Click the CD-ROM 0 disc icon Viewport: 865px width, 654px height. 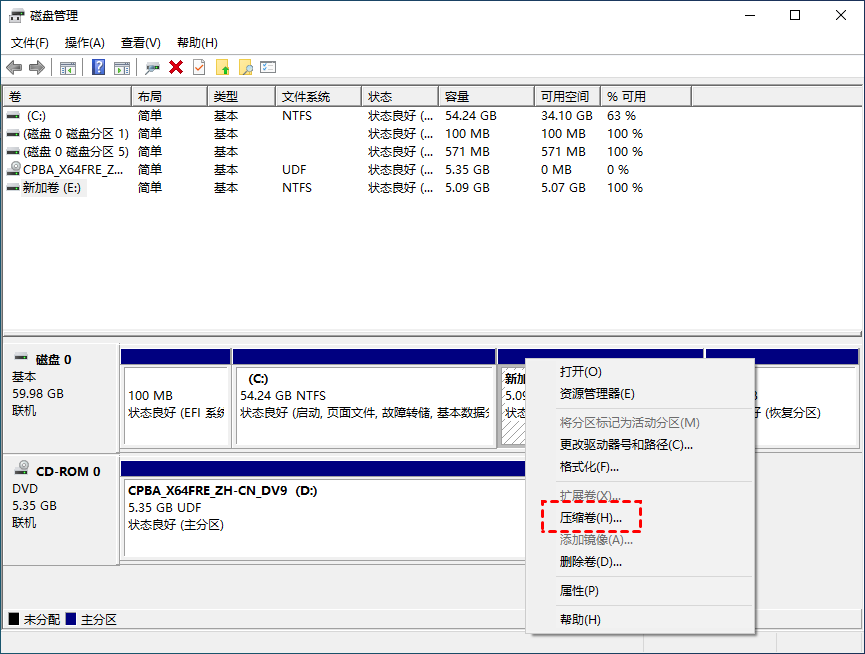coord(22,468)
